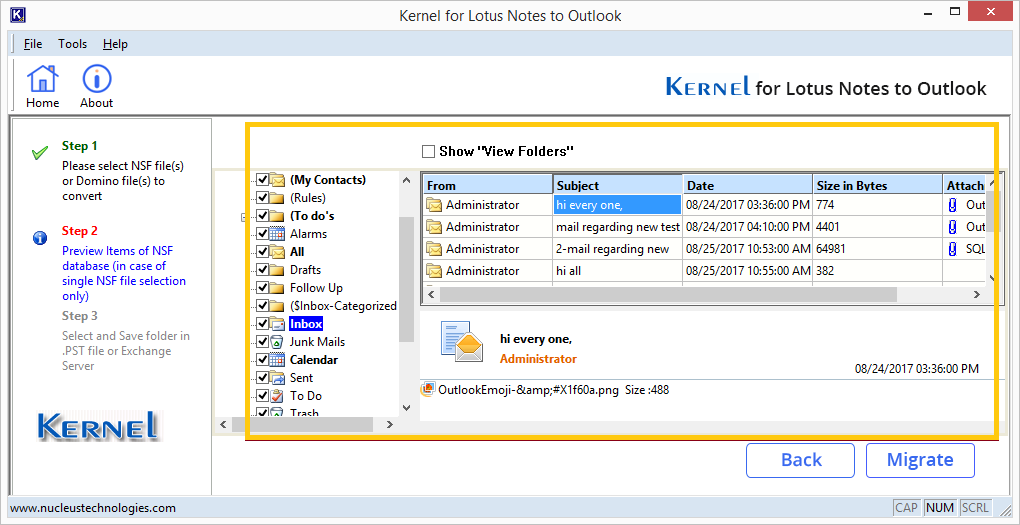This screenshot has width=1020, height=525.
Task: Click envelope icon in 'hi every one,' row
Action: tap(434, 205)
